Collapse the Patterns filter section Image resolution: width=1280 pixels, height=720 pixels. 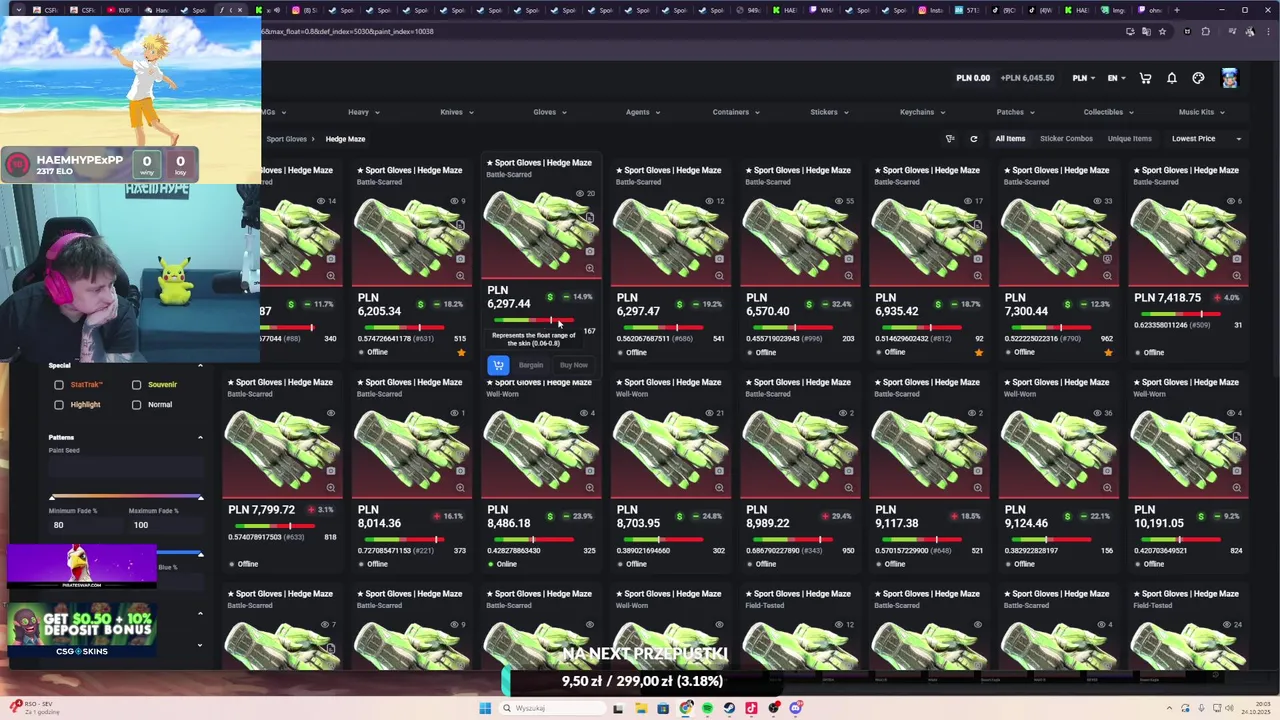tap(200, 438)
